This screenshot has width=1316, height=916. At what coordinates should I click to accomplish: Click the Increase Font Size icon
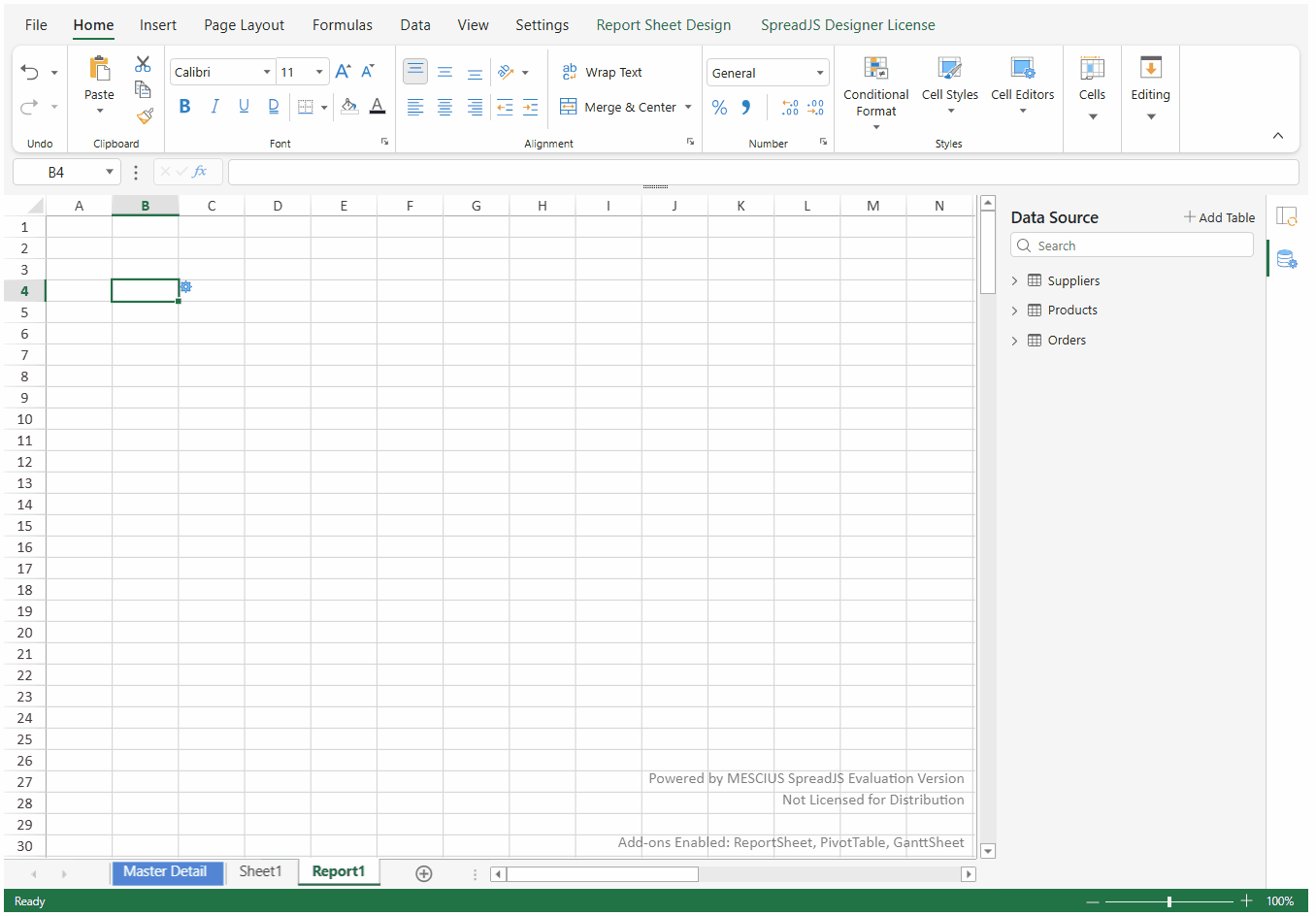pos(343,72)
